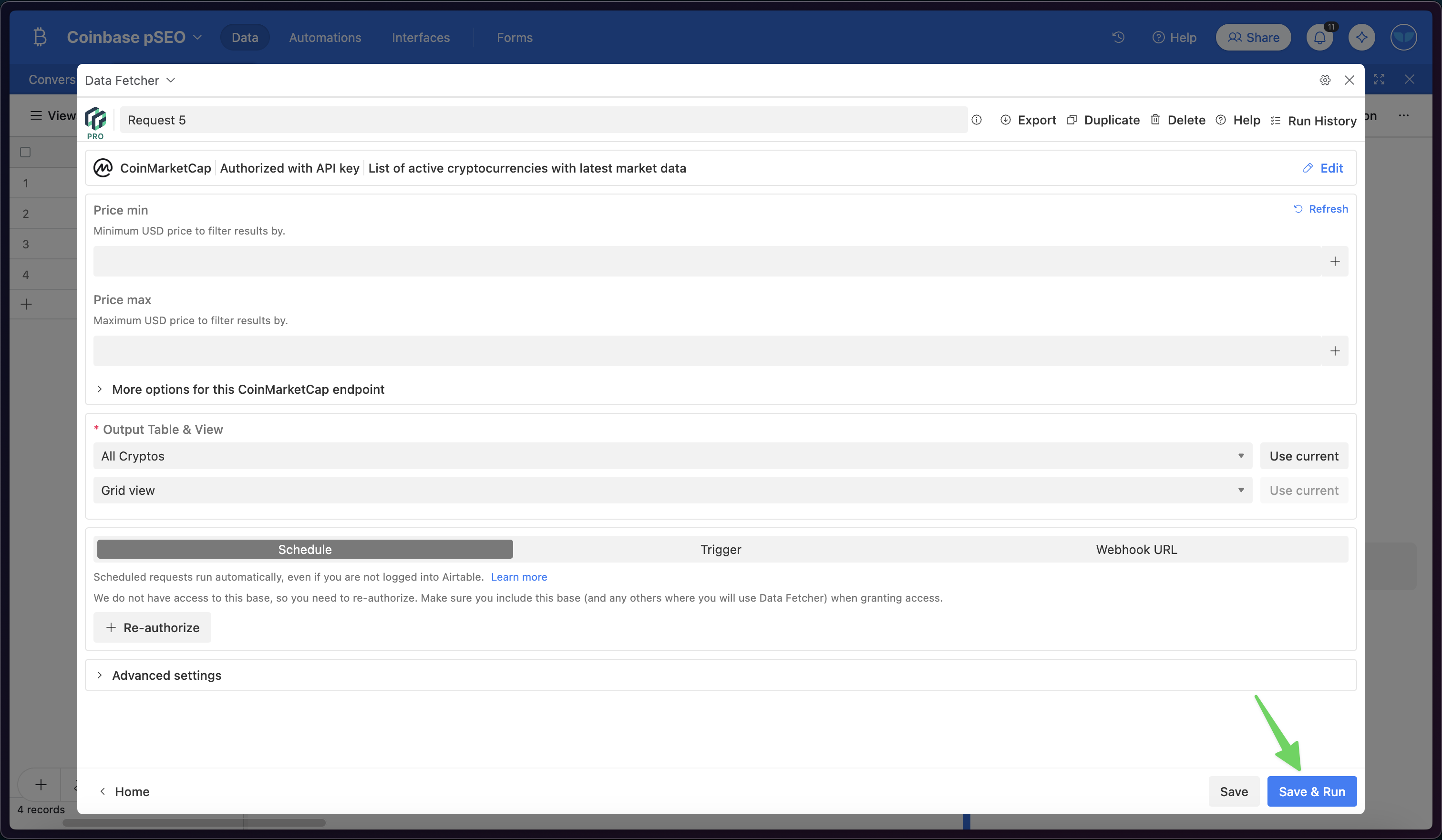Toggle the select-all records checkbox
This screenshot has height=840, width=1442.
point(25,152)
